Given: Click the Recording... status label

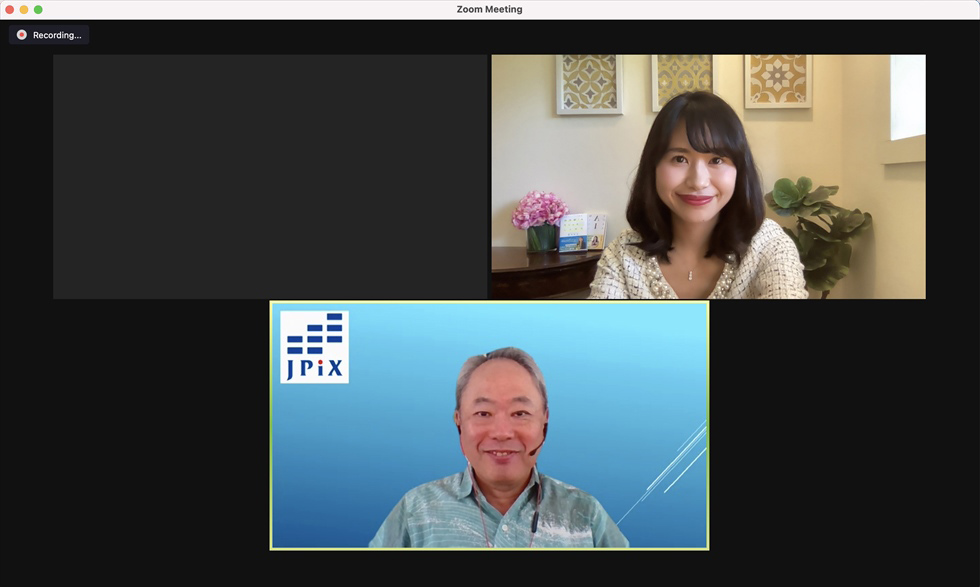Looking at the screenshot, I should tap(57, 35).
